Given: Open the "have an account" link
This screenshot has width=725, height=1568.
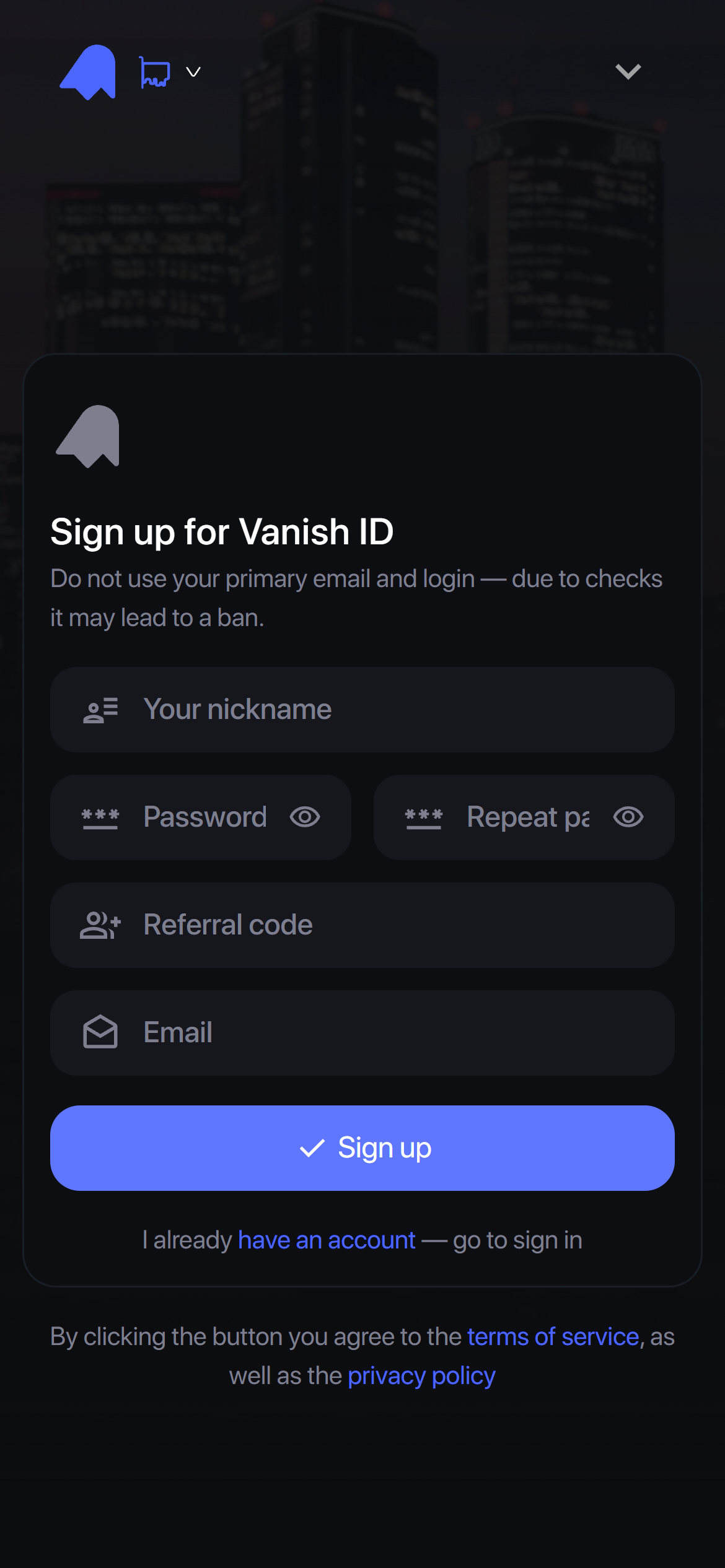Looking at the screenshot, I should [327, 1240].
